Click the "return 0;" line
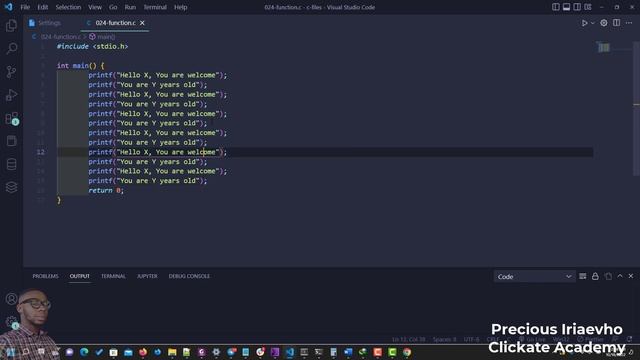 tap(106, 191)
